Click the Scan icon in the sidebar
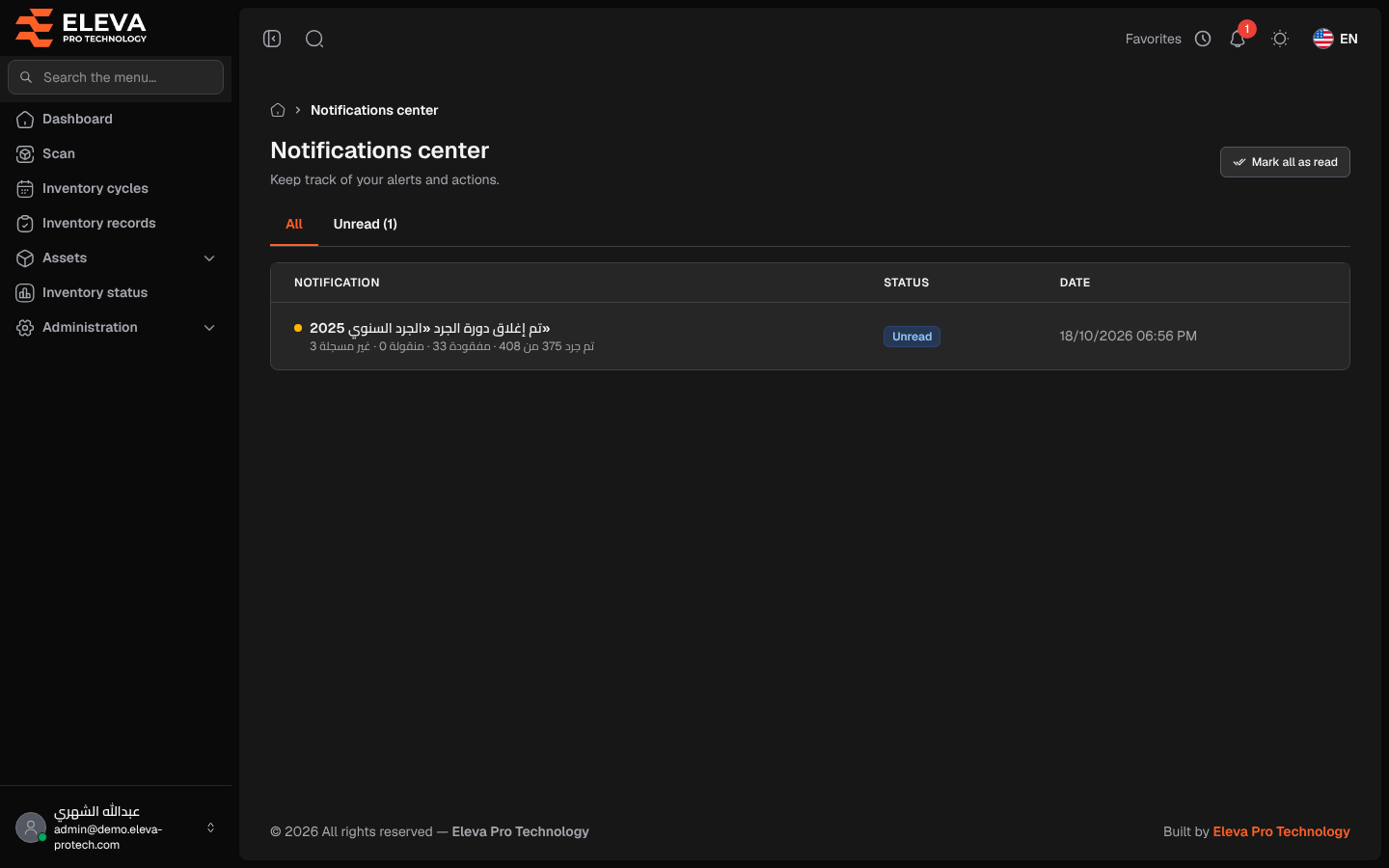The height and width of the screenshot is (868, 1389). coord(25,154)
